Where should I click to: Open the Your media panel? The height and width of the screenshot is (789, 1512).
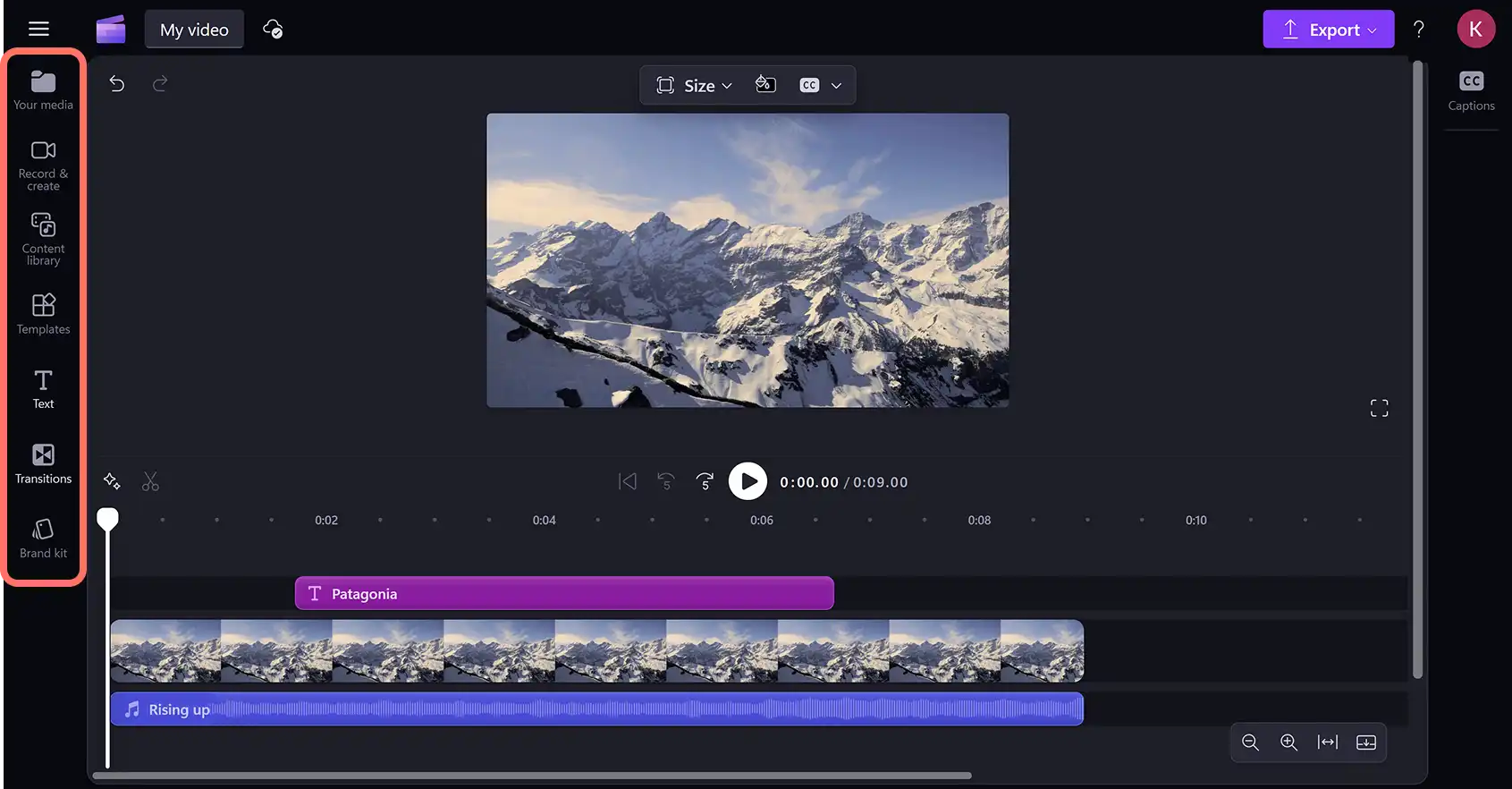[43, 90]
